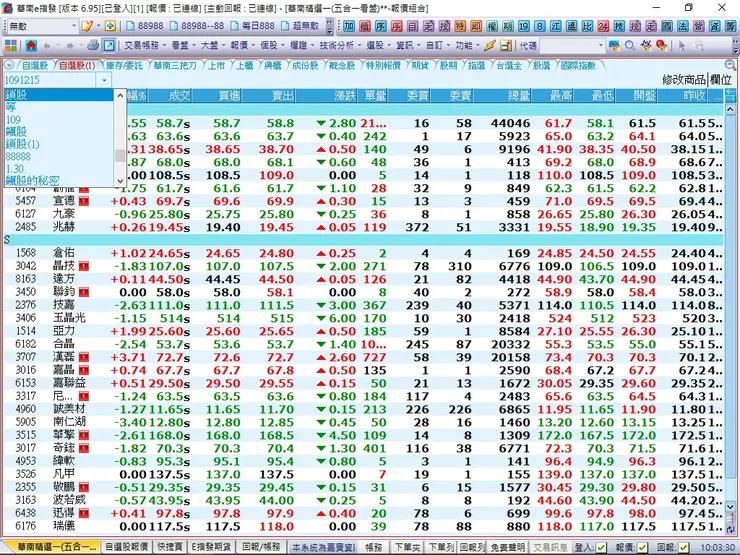Click the 欄位 button
The image size is (740, 555).
coord(721,80)
